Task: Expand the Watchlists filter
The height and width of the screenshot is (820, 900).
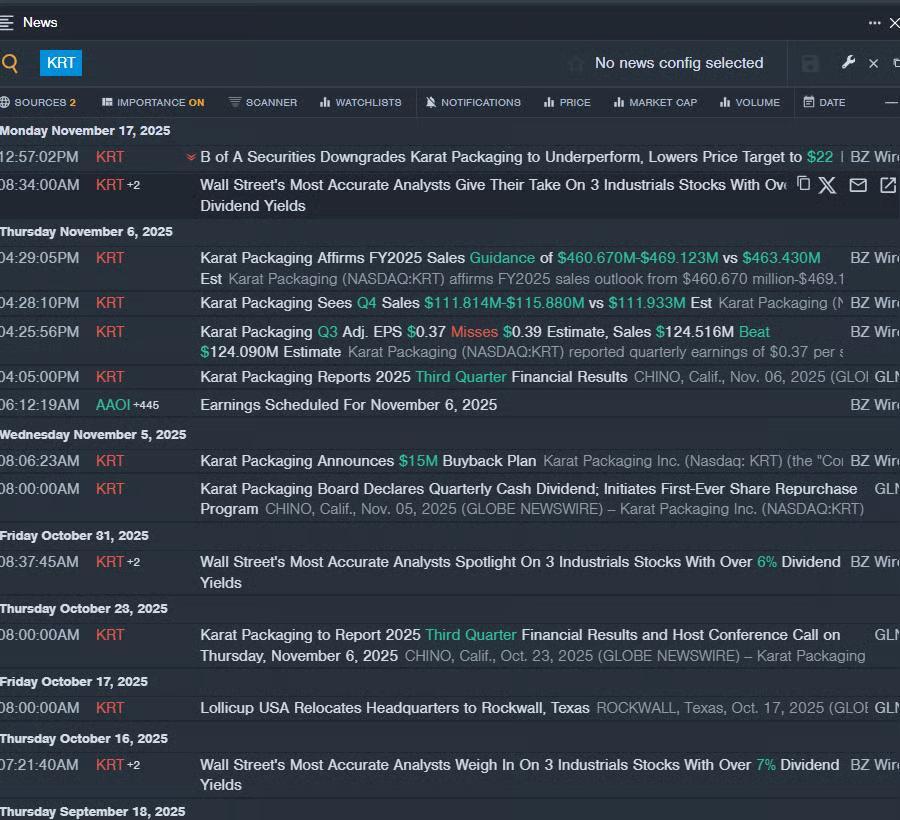Action: [360, 102]
